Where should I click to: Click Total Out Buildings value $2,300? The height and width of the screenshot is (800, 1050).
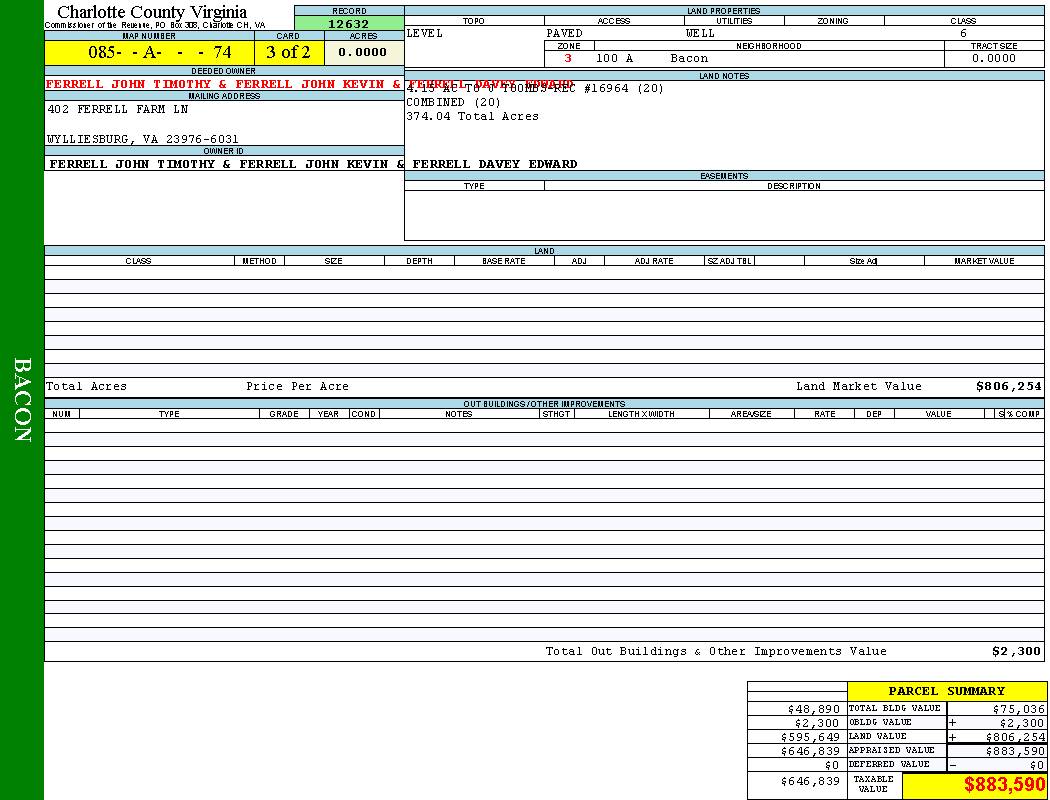[x=1016, y=651]
